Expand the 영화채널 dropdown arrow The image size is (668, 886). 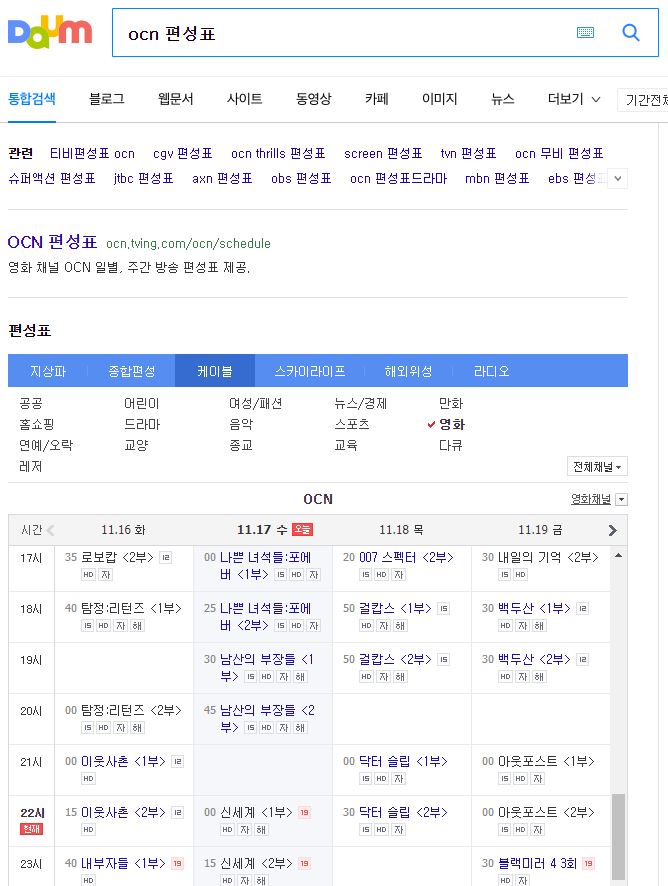click(x=621, y=500)
